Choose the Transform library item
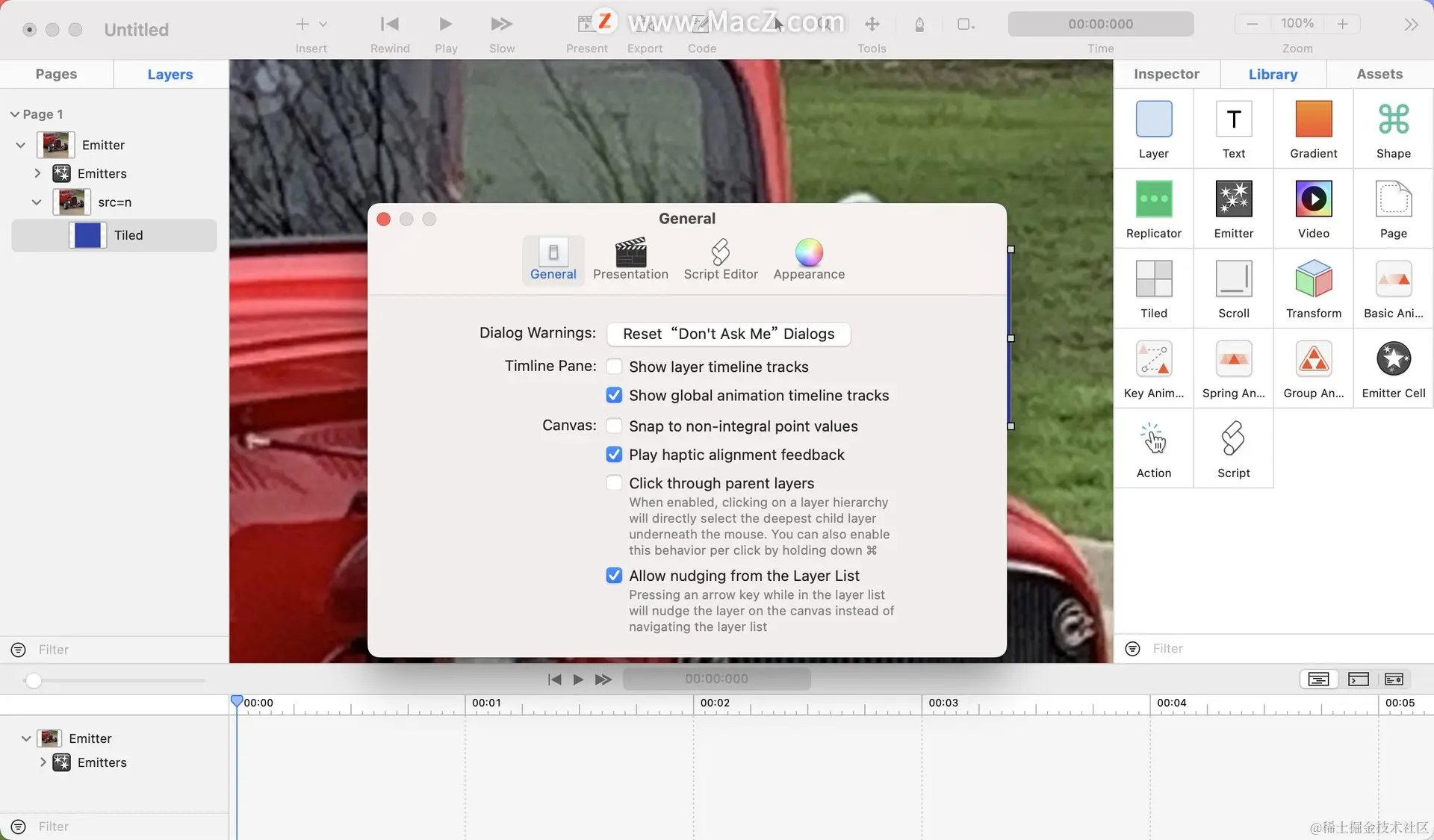Screen dimensions: 1434x840 pos(1313,279)
